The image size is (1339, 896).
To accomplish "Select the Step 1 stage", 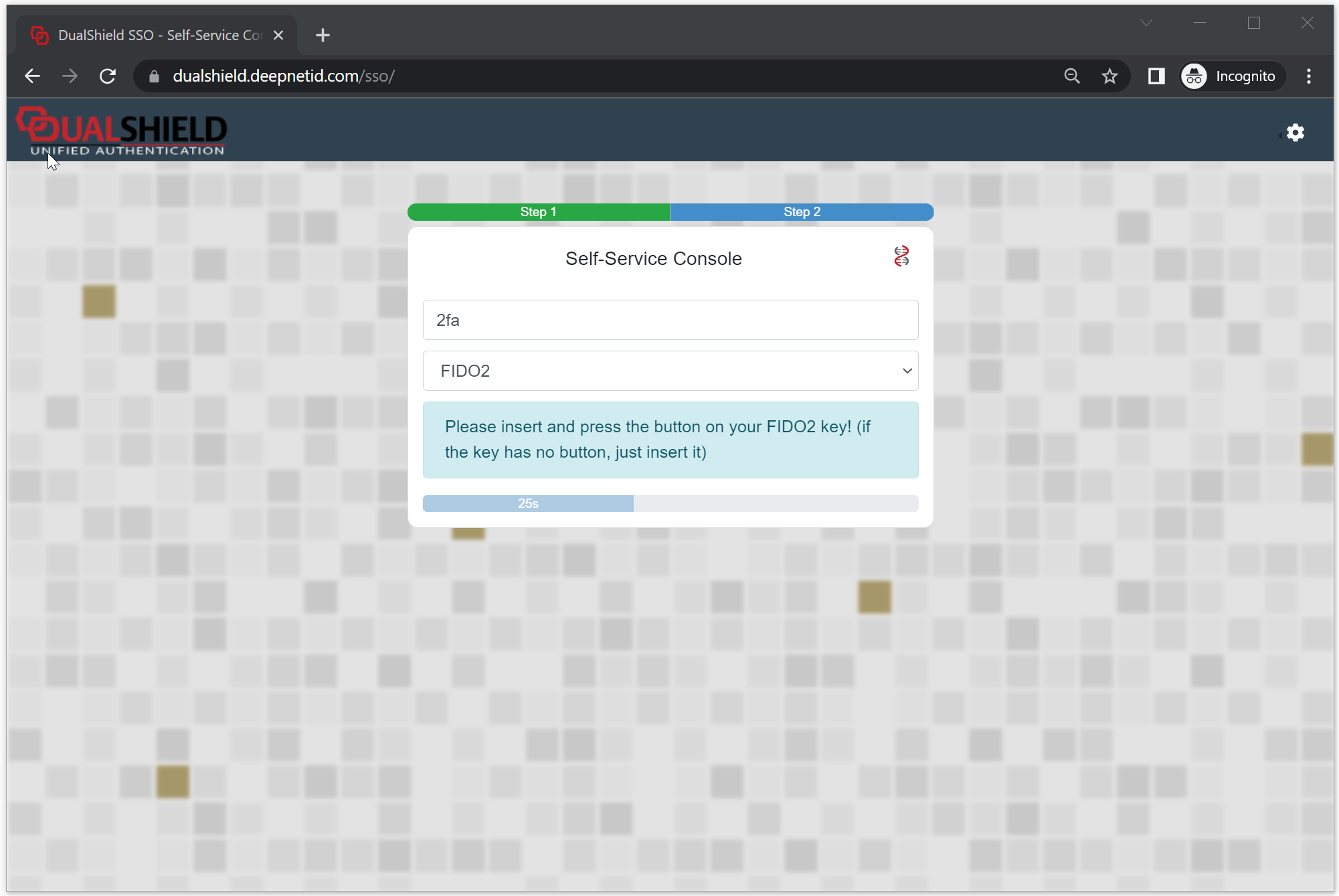I will pyautogui.click(x=538, y=211).
